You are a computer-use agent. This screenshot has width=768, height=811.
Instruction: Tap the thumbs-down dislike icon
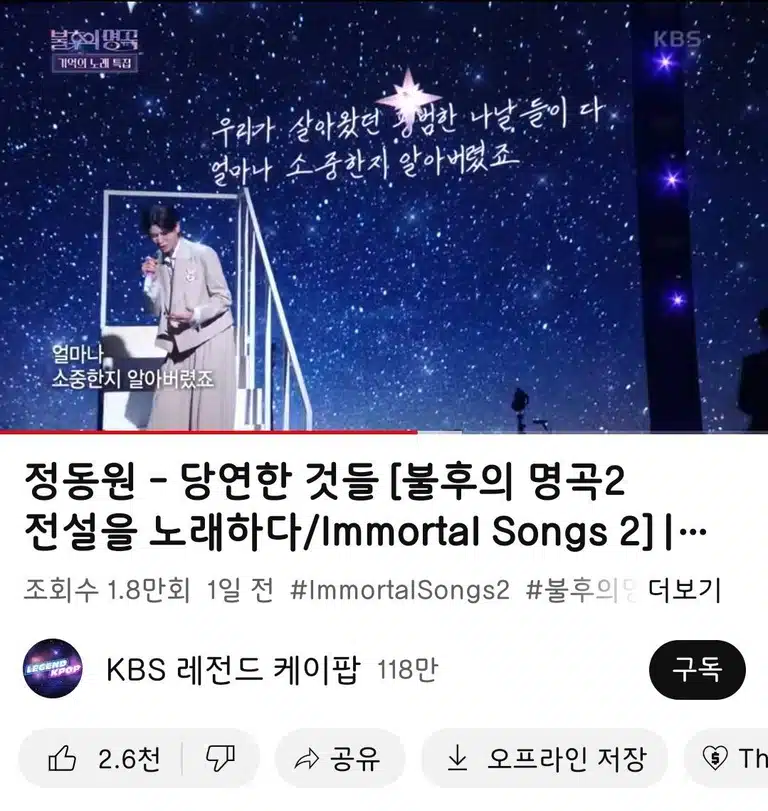pyautogui.click(x=220, y=759)
